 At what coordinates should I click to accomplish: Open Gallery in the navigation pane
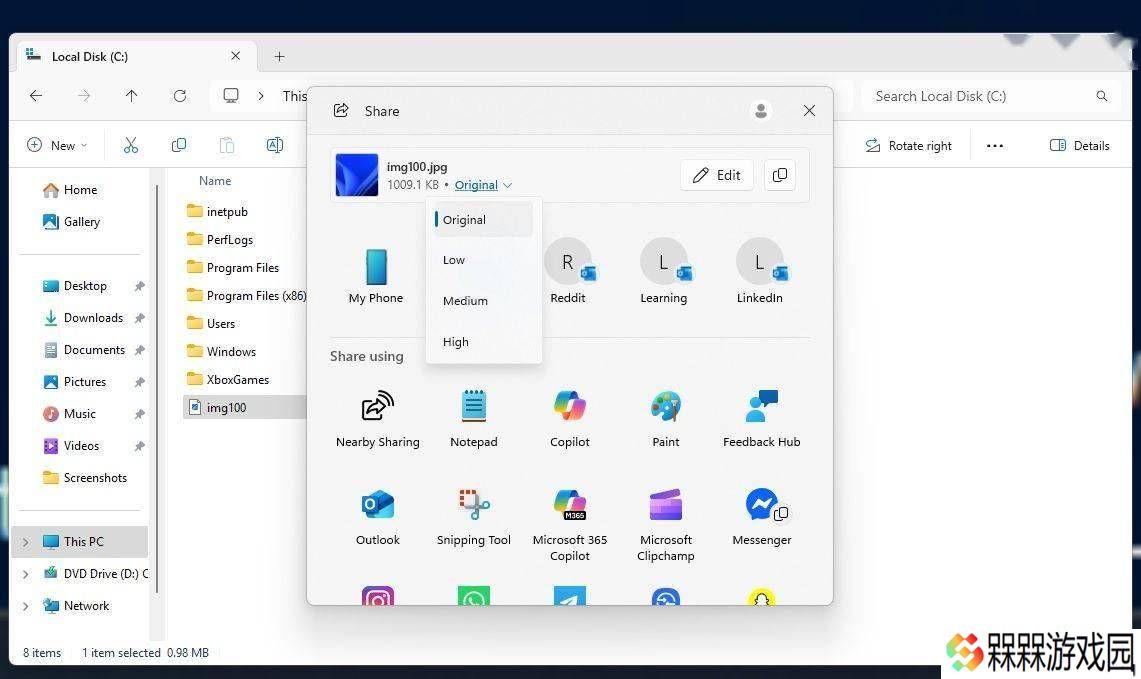tap(72, 222)
